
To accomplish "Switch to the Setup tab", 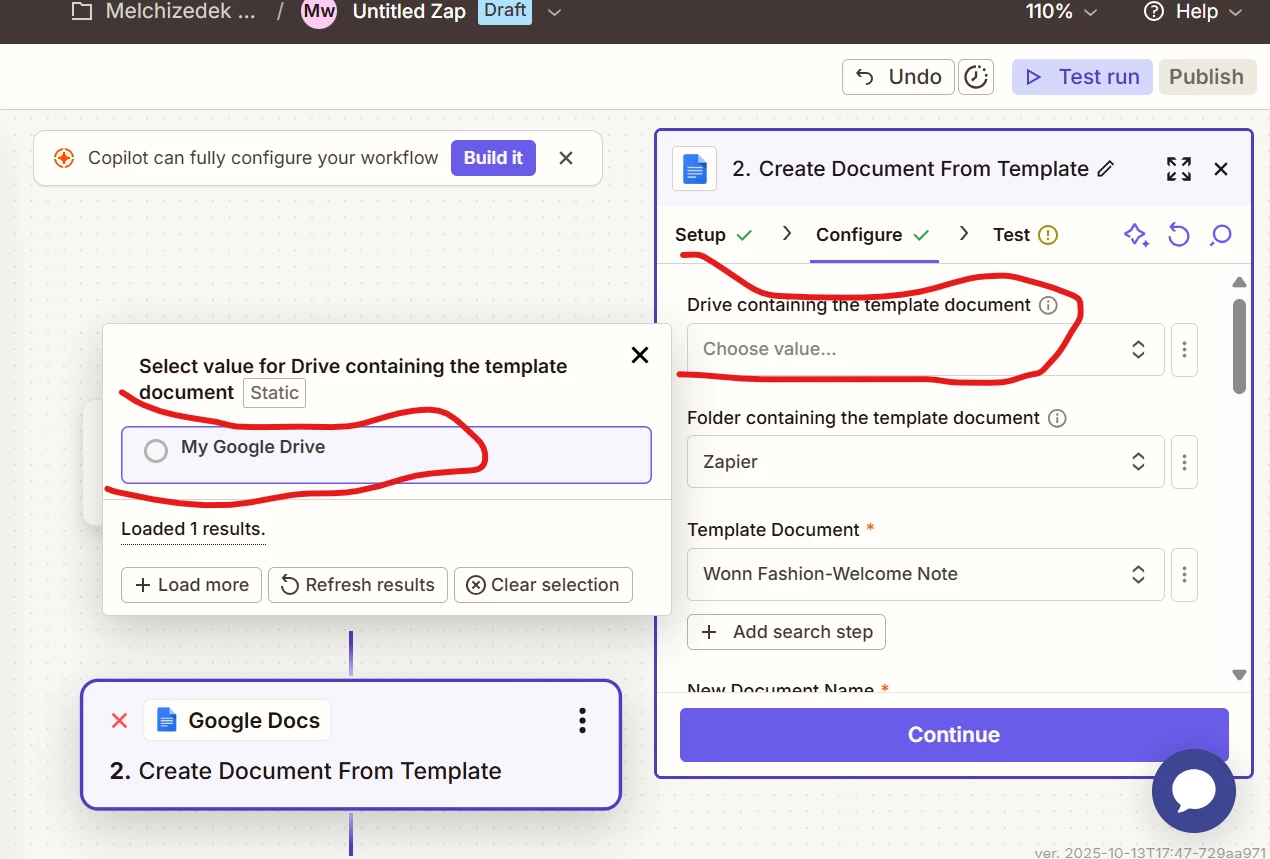I will coord(713,235).
